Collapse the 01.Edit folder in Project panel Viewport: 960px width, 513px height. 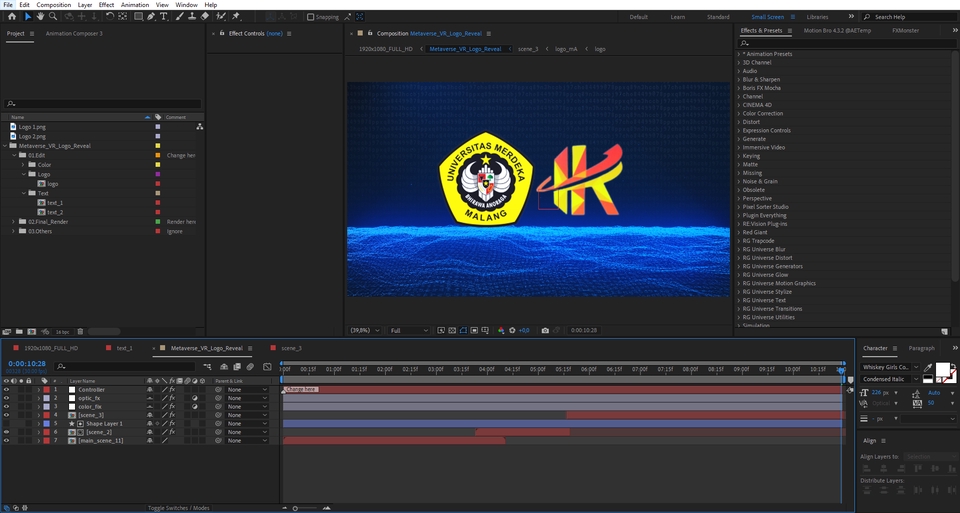point(14,155)
